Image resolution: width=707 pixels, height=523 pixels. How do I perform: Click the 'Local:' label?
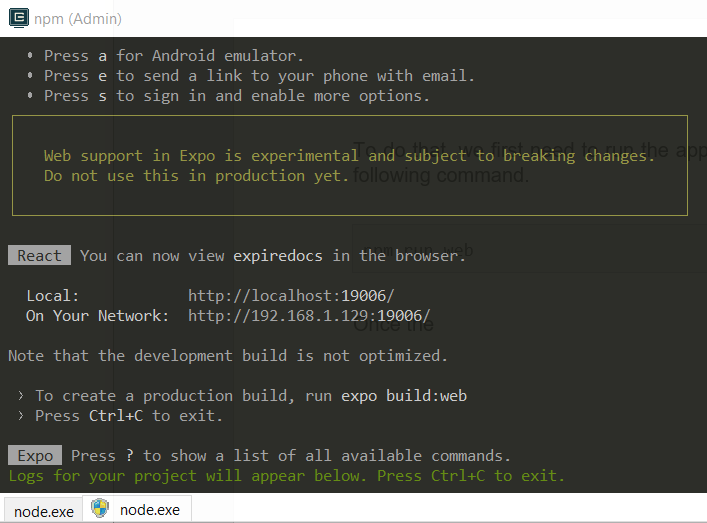click(53, 296)
